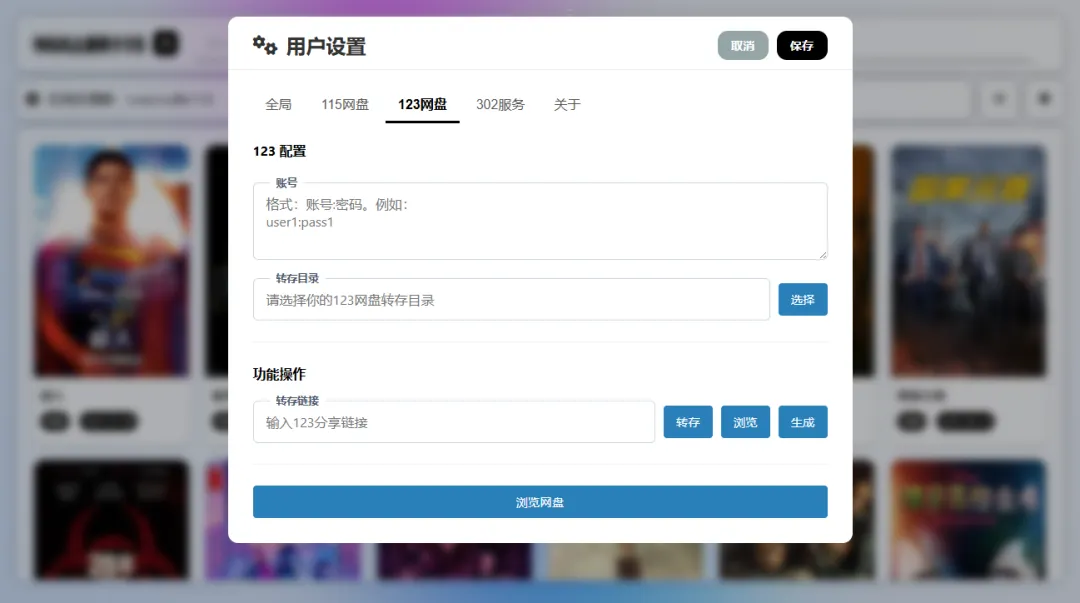The height and width of the screenshot is (603, 1080).
Task: Click the 转存 button next to share link
Action: click(x=688, y=421)
